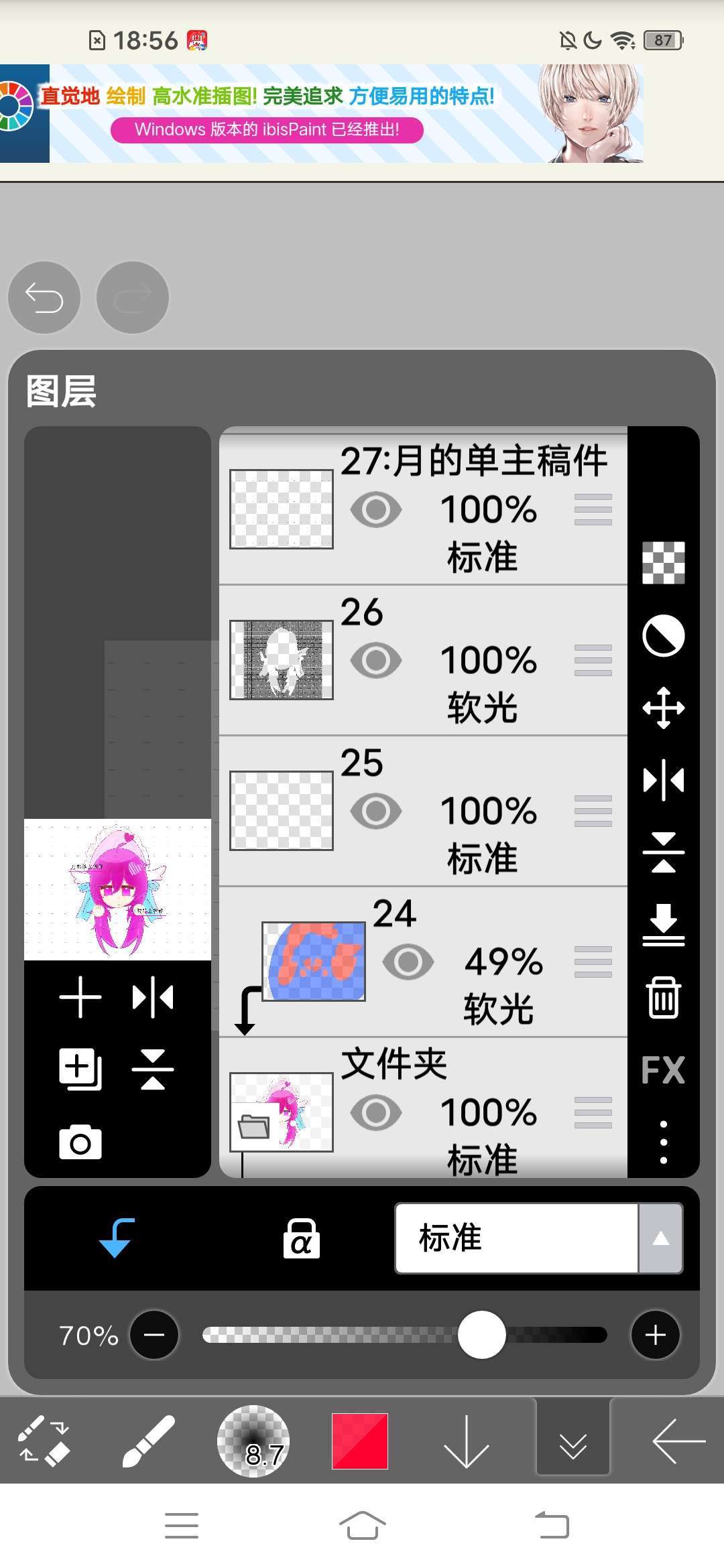The width and height of the screenshot is (724, 1568).
Task: Tap the merge layer down icon
Action: (x=663, y=925)
